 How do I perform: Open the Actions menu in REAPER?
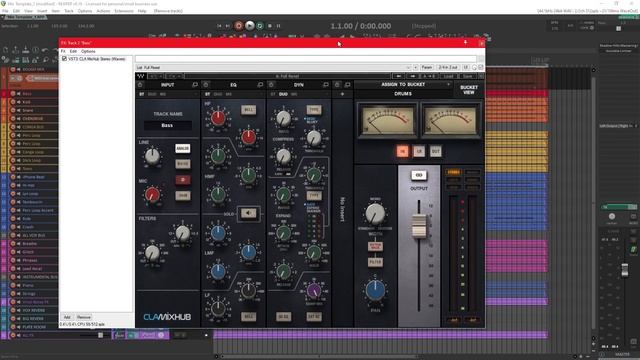tap(103, 11)
